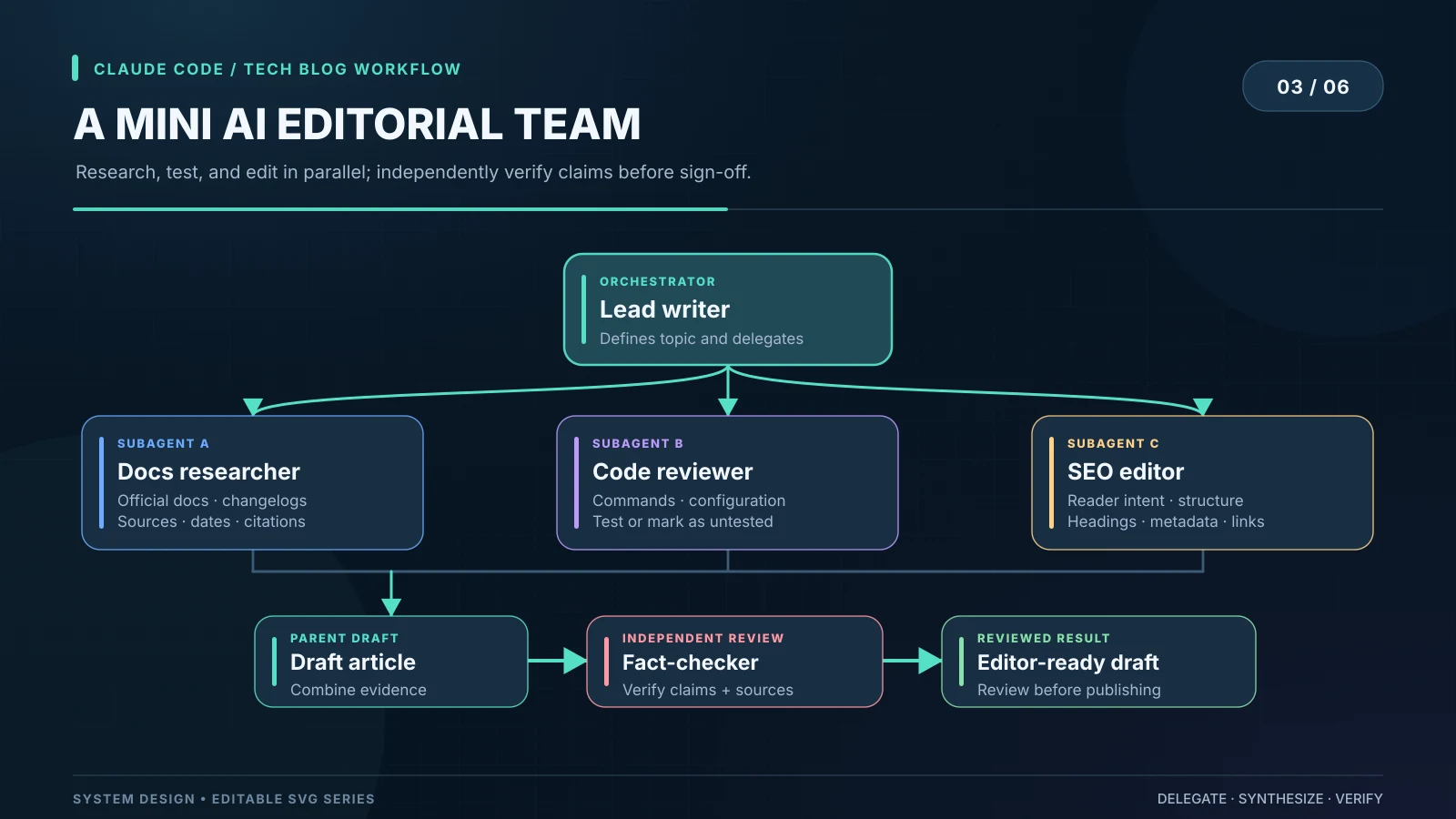The image size is (1456, 819).
Task: Click the 'SUBAGENT C' label
Action: click(1113, 443)
